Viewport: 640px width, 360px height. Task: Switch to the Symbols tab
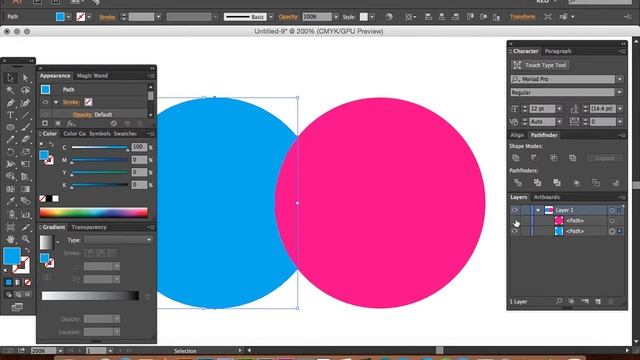coord(100,133)
